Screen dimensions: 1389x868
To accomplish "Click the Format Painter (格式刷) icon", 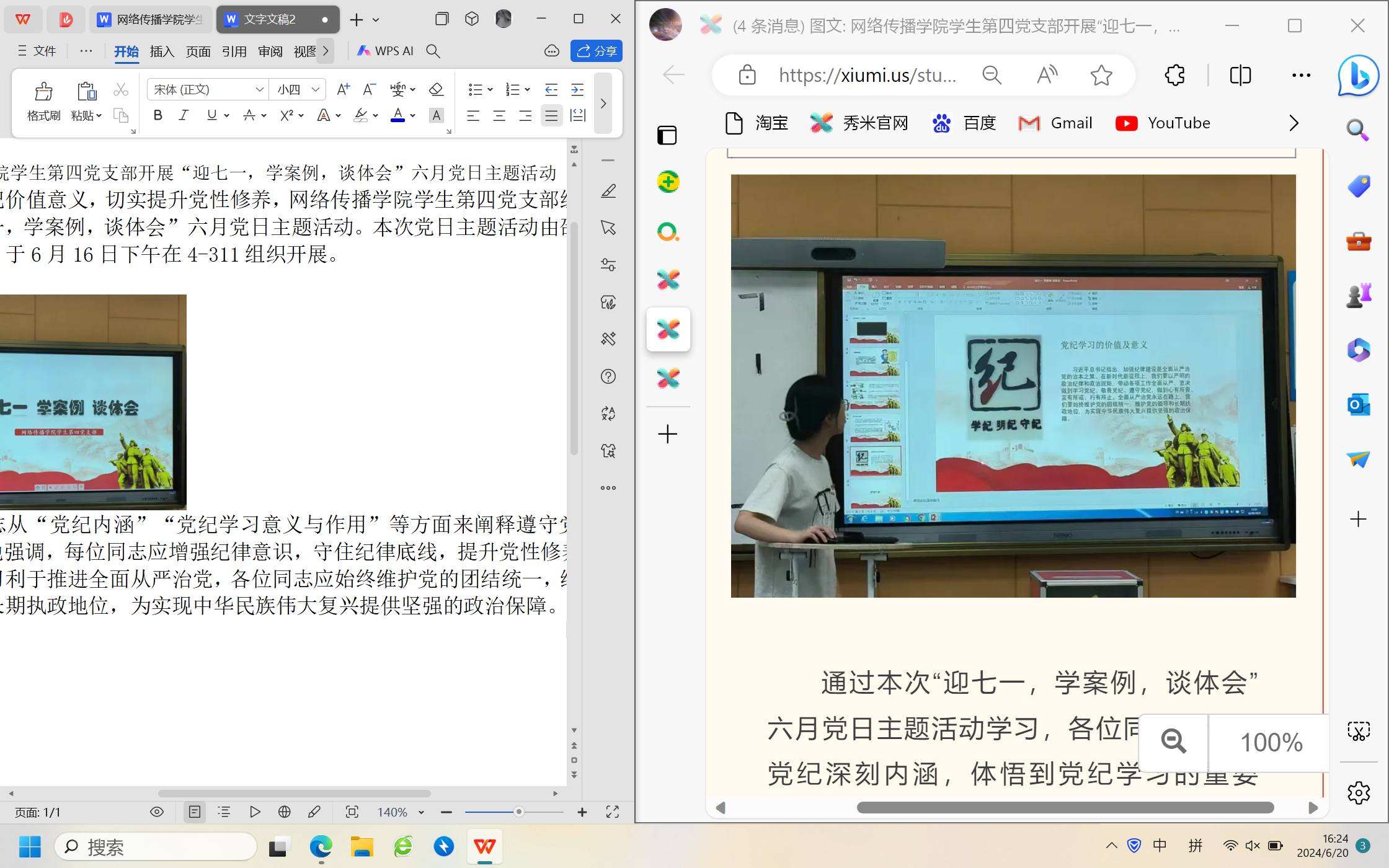I will pos(43,92).
